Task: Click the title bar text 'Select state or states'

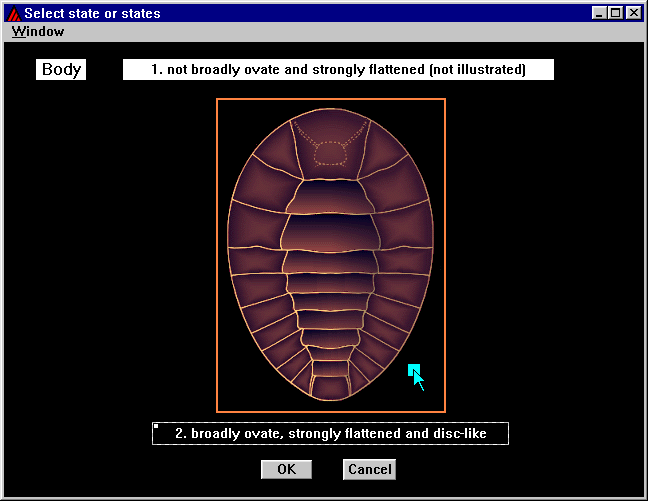Action: [92, 14]
